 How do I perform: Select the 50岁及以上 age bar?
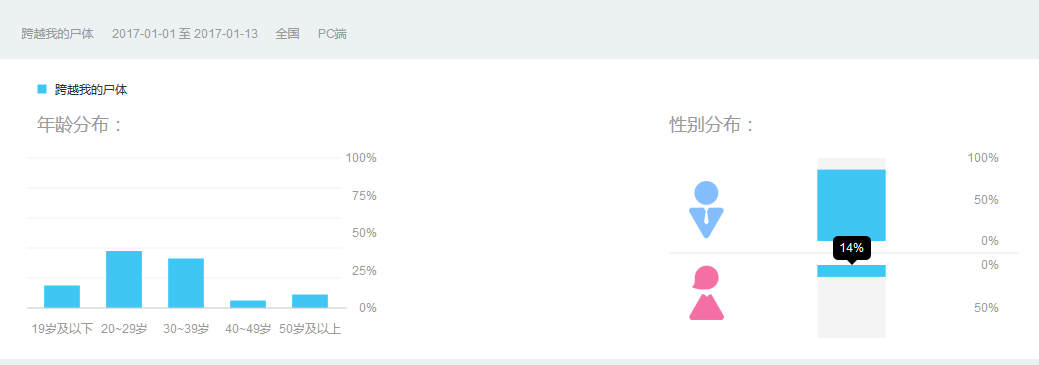[x=310, y=301]
